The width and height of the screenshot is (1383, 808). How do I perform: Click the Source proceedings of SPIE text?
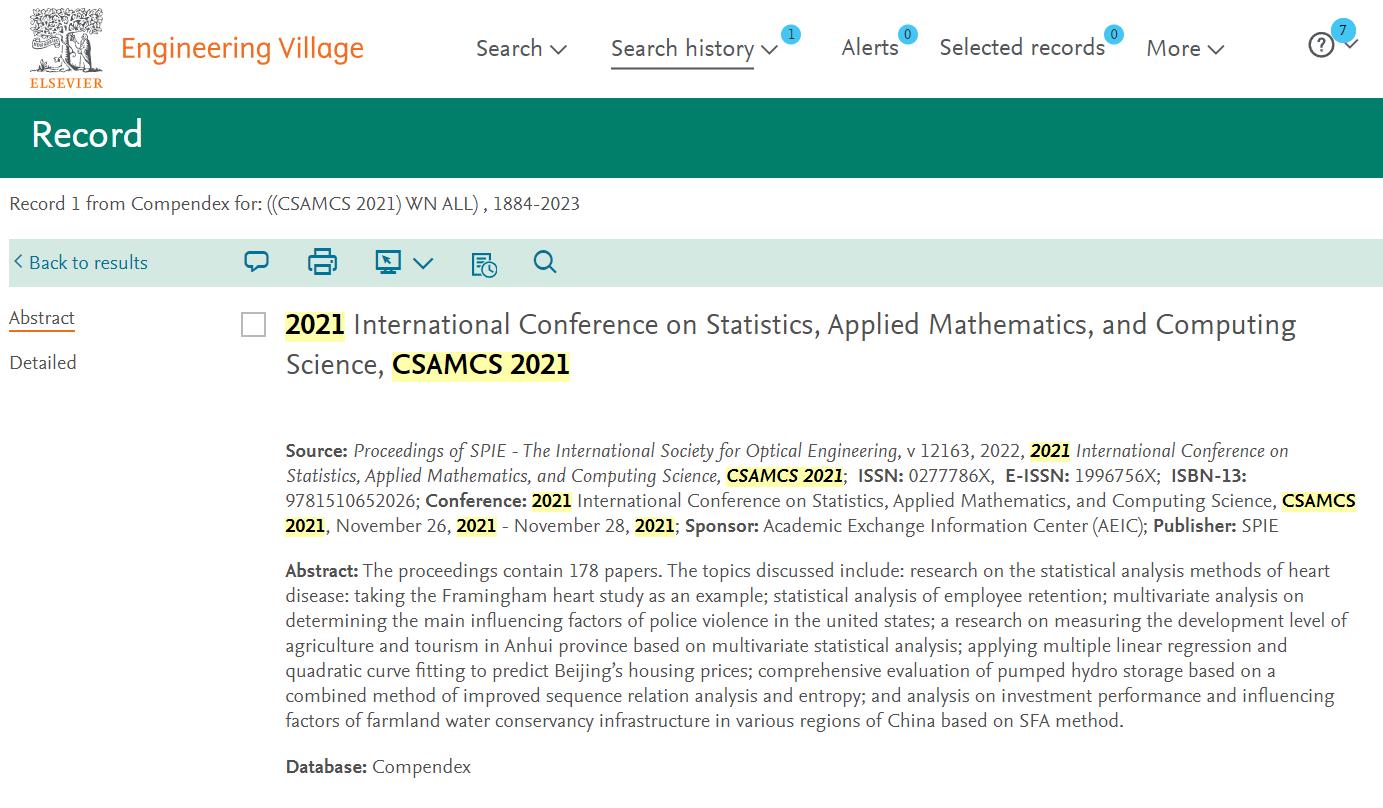pos(625,451)
